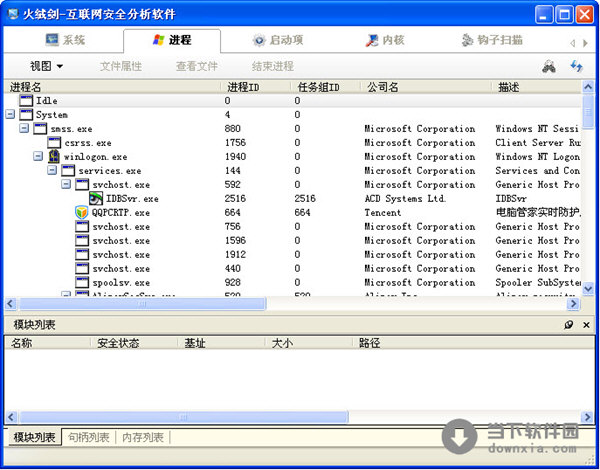The width and height of the screenshot is (600, 470).
Task: Click process list vertical scrollbar thumb
Action: click(587, 112)
